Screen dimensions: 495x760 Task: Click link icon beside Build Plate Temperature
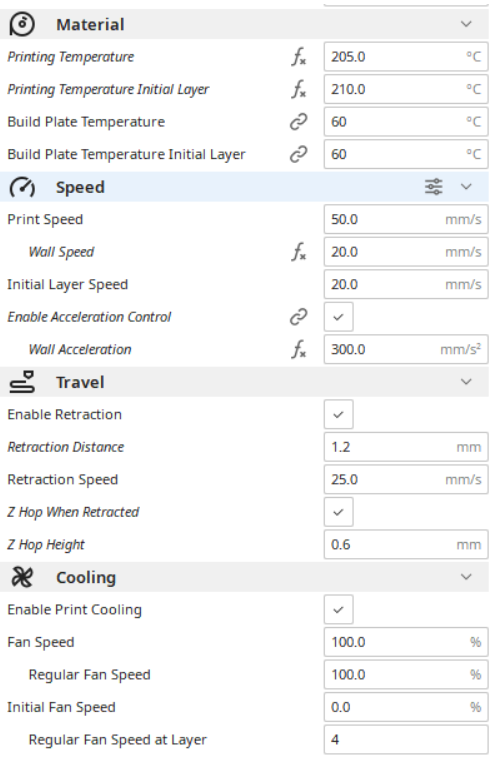pyautogui.click(x=299, y=122)
